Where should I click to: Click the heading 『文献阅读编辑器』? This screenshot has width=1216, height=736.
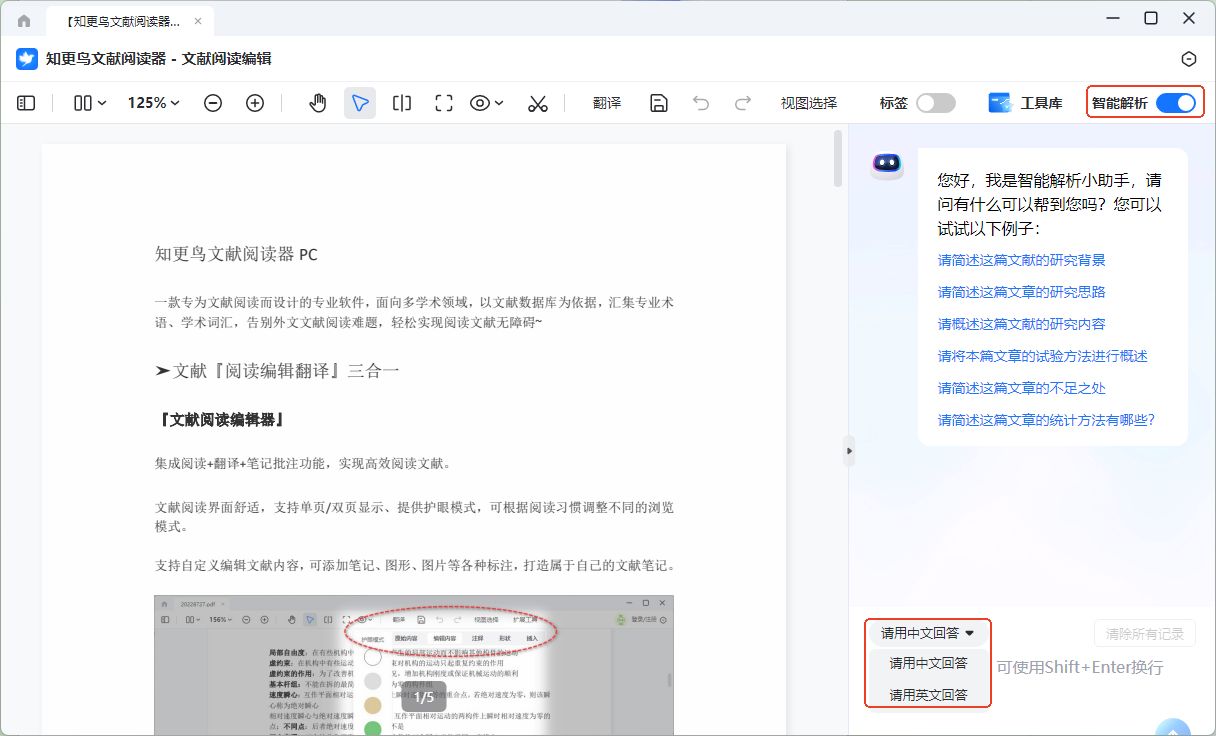tap(220, 420)
